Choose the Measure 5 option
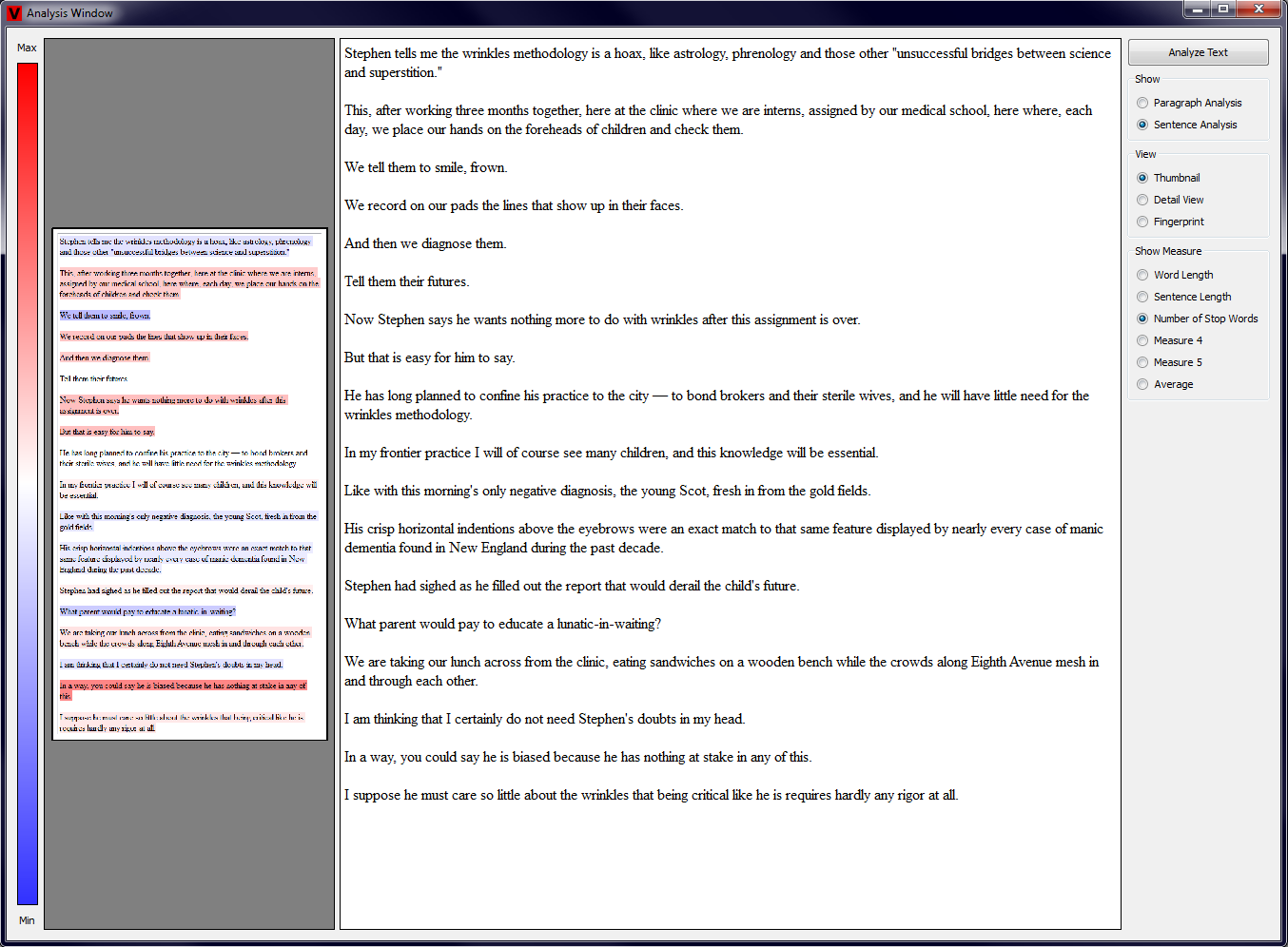The height and width of the screenshot is (947, 1288). 1142,362
